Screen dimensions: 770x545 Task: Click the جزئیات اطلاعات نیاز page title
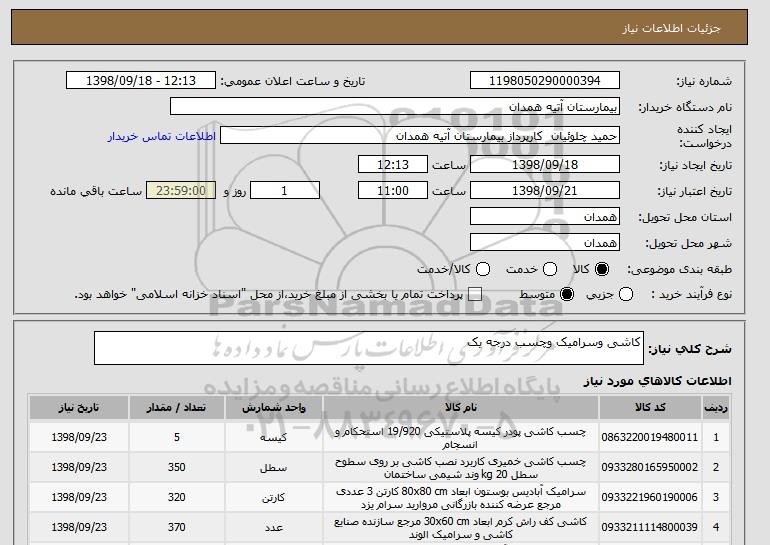[x=671, y=28]
